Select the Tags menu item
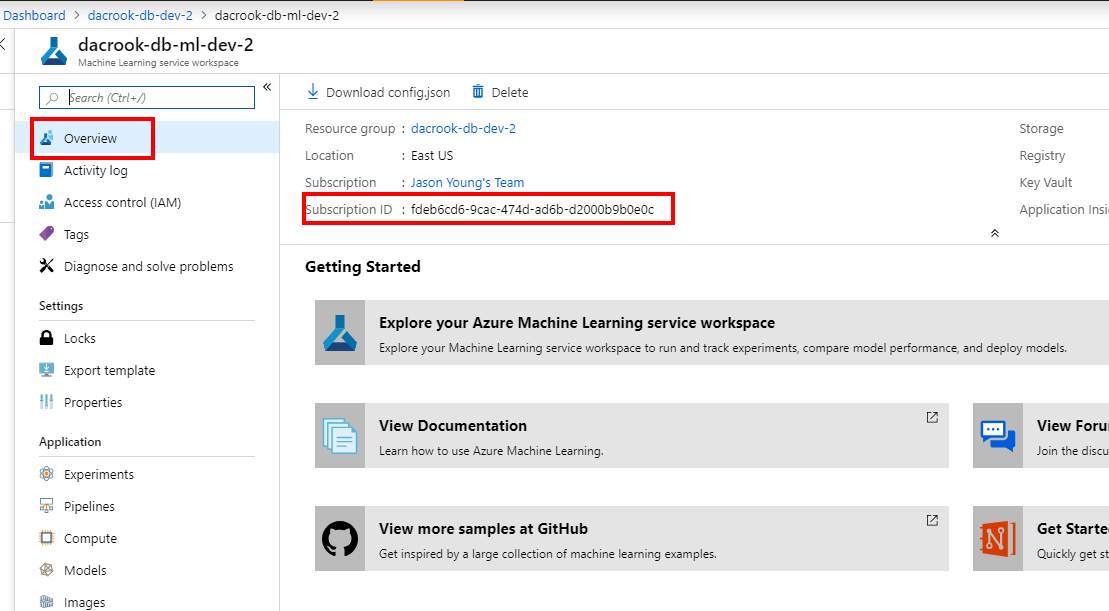Viewport: 1109px width, 611px height. pos(147,234)
